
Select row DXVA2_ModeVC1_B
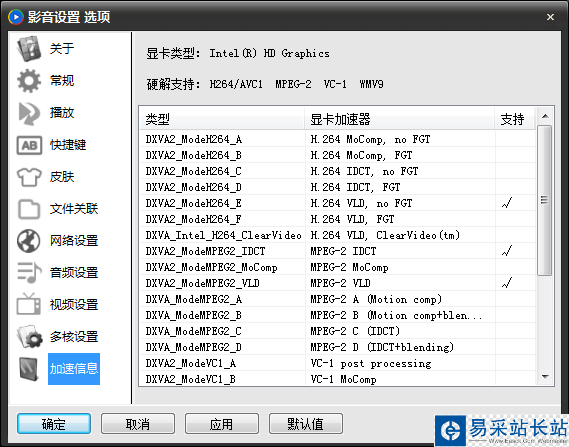coord(337,378)
